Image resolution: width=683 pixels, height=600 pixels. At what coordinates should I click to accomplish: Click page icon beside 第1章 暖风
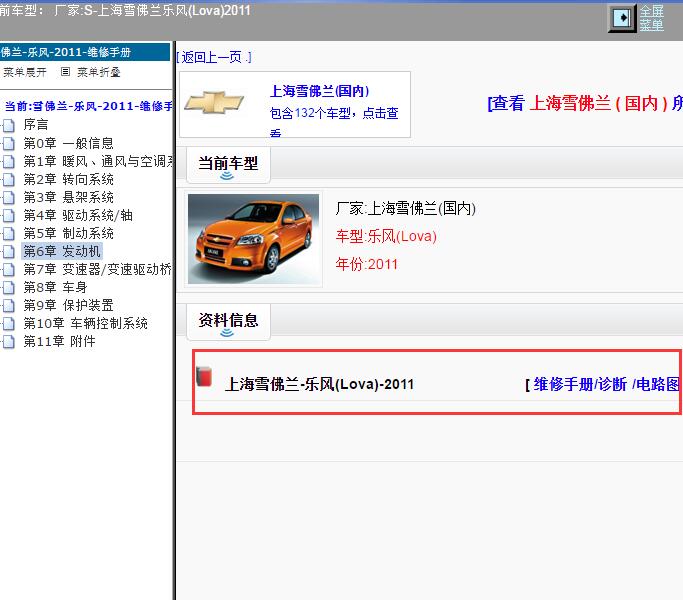coord(8,162)
